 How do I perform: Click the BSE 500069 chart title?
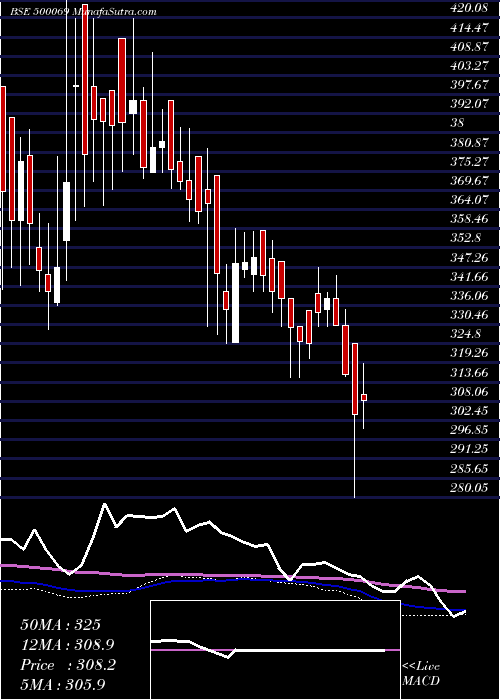[x=39, y=12]
